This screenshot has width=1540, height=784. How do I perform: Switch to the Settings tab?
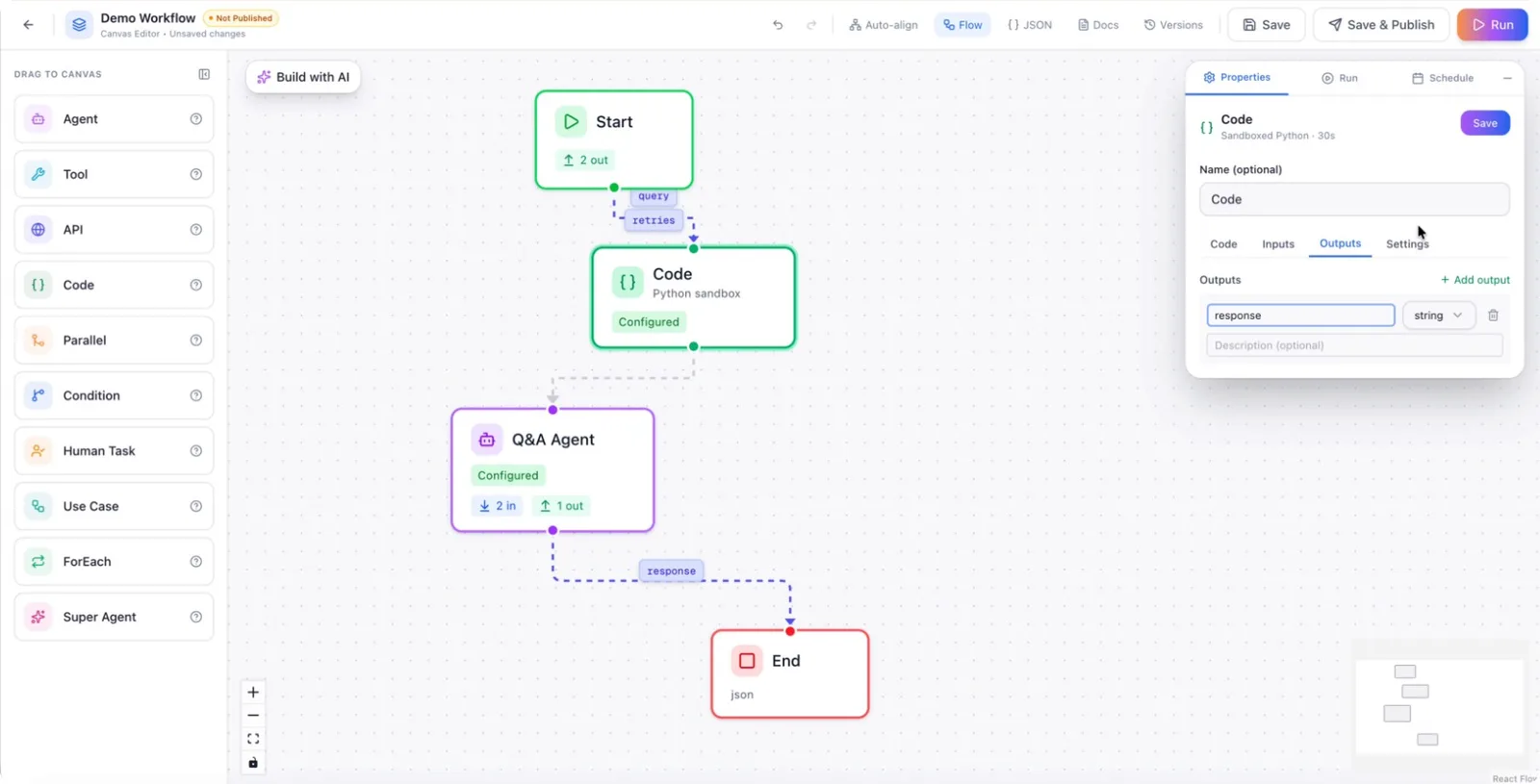pyautogui.click(x=1407, y=244)
